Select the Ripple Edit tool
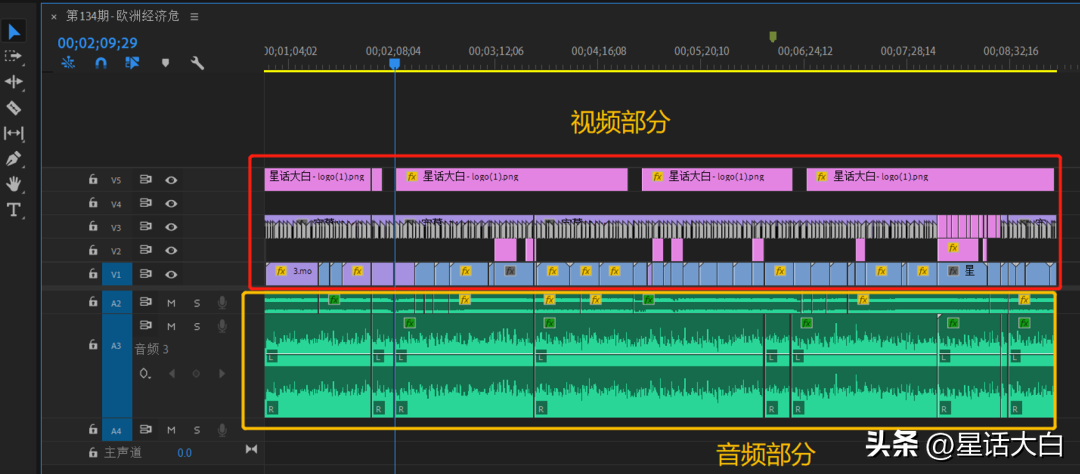The width and height of the screenshot is (1080, 474). (14, 82)
